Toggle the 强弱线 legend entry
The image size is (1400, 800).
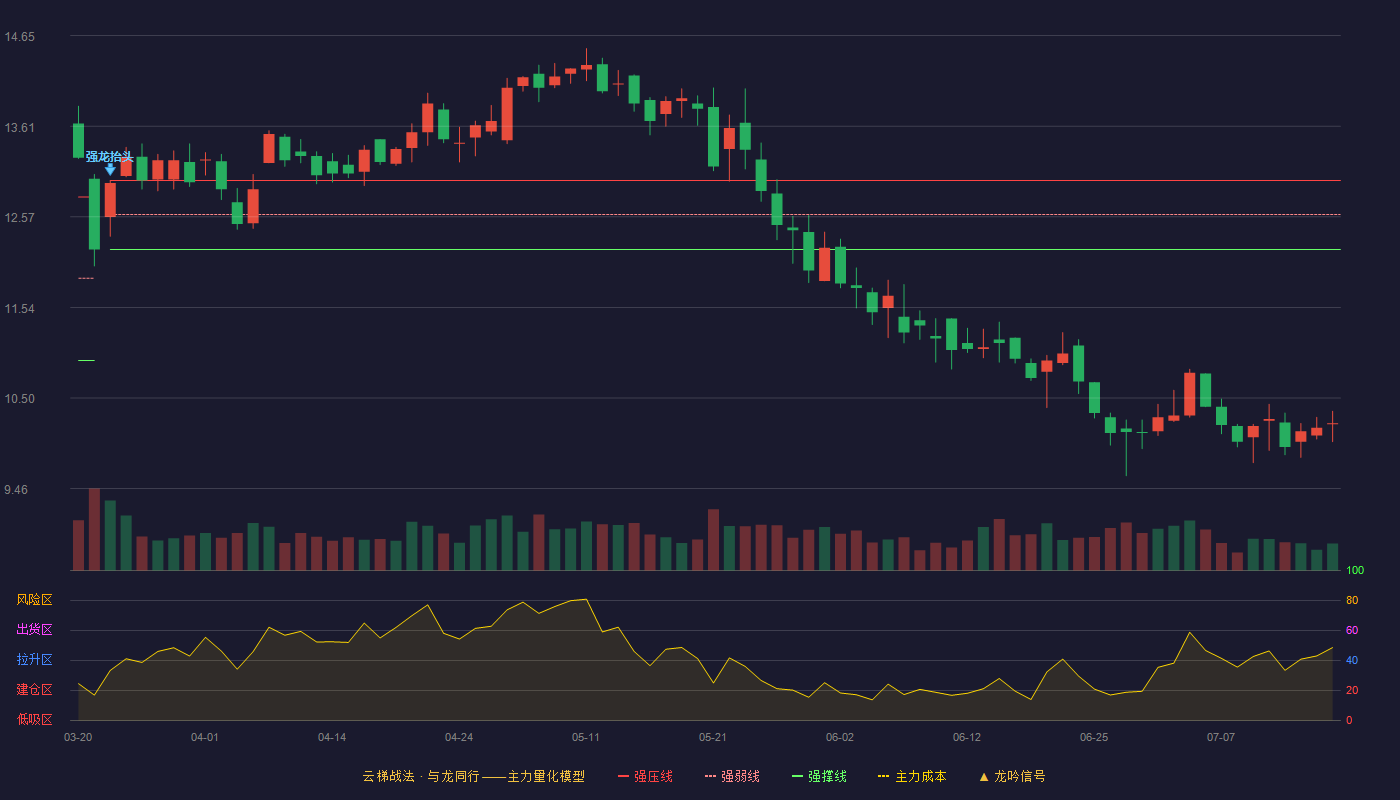point(732,776)
